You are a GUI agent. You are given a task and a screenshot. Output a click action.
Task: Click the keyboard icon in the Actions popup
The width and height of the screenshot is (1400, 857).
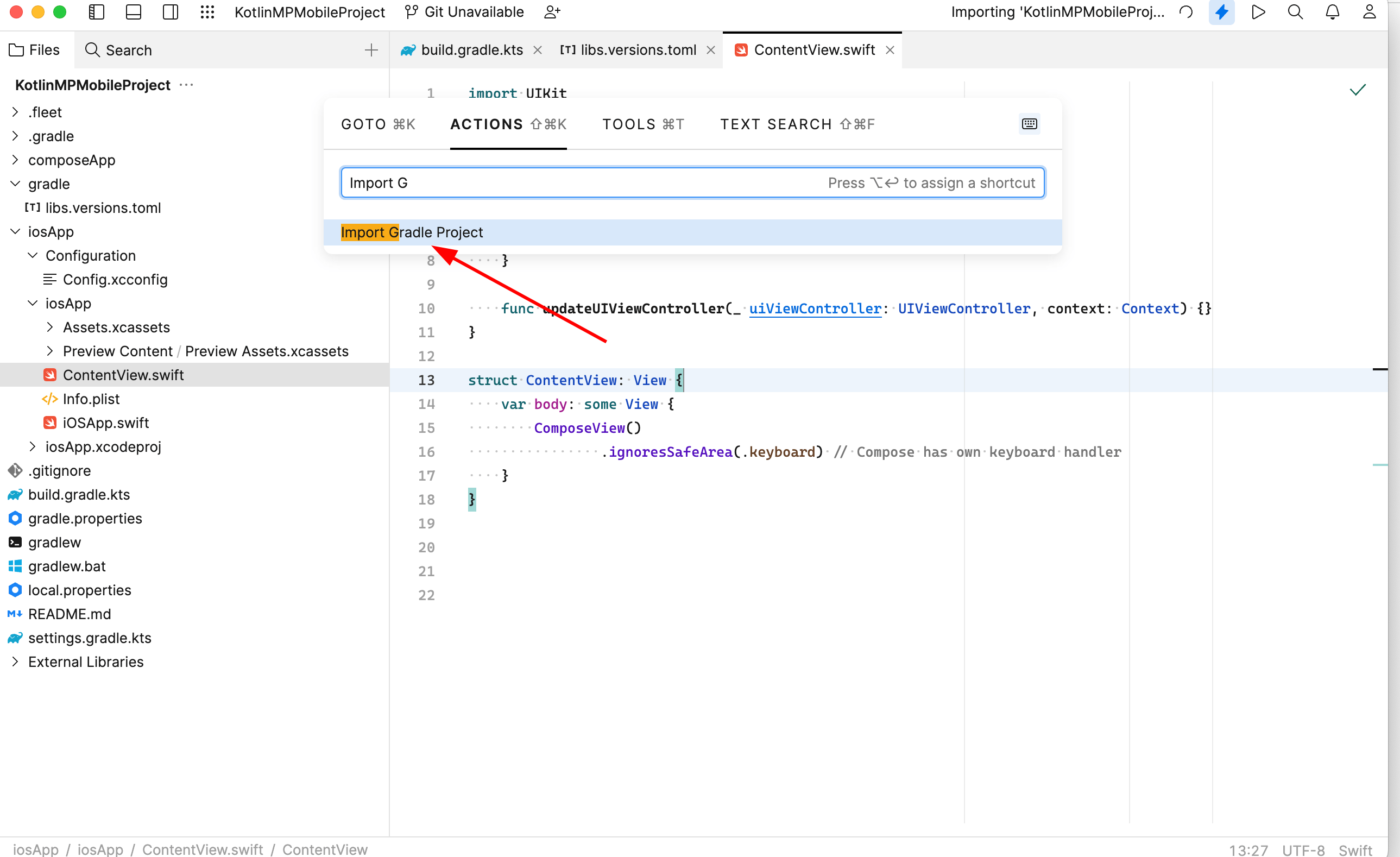pos(1029,124)
